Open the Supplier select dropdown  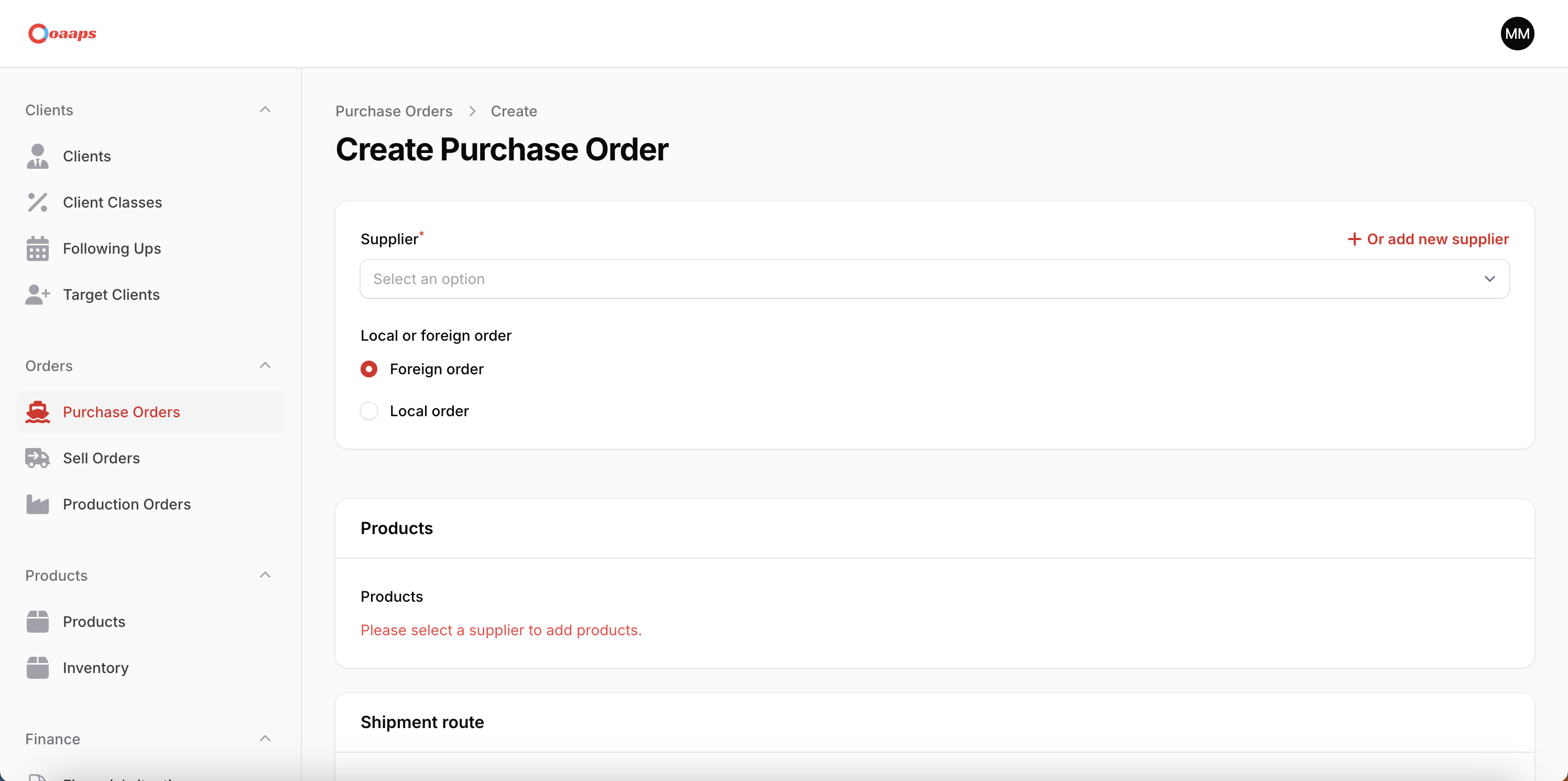coord(934,279)
